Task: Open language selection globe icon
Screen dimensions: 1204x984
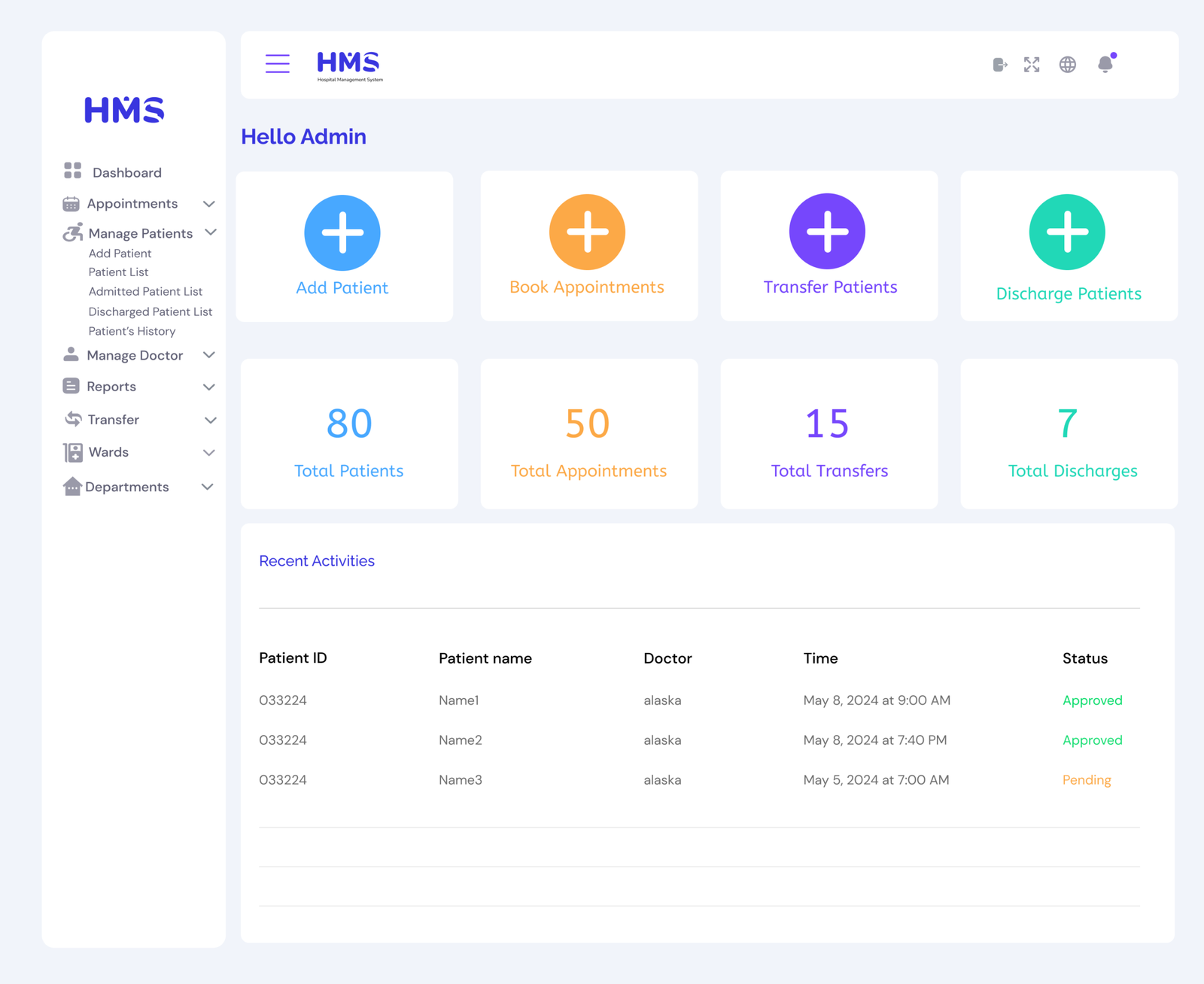Action: click(1067, 65)
